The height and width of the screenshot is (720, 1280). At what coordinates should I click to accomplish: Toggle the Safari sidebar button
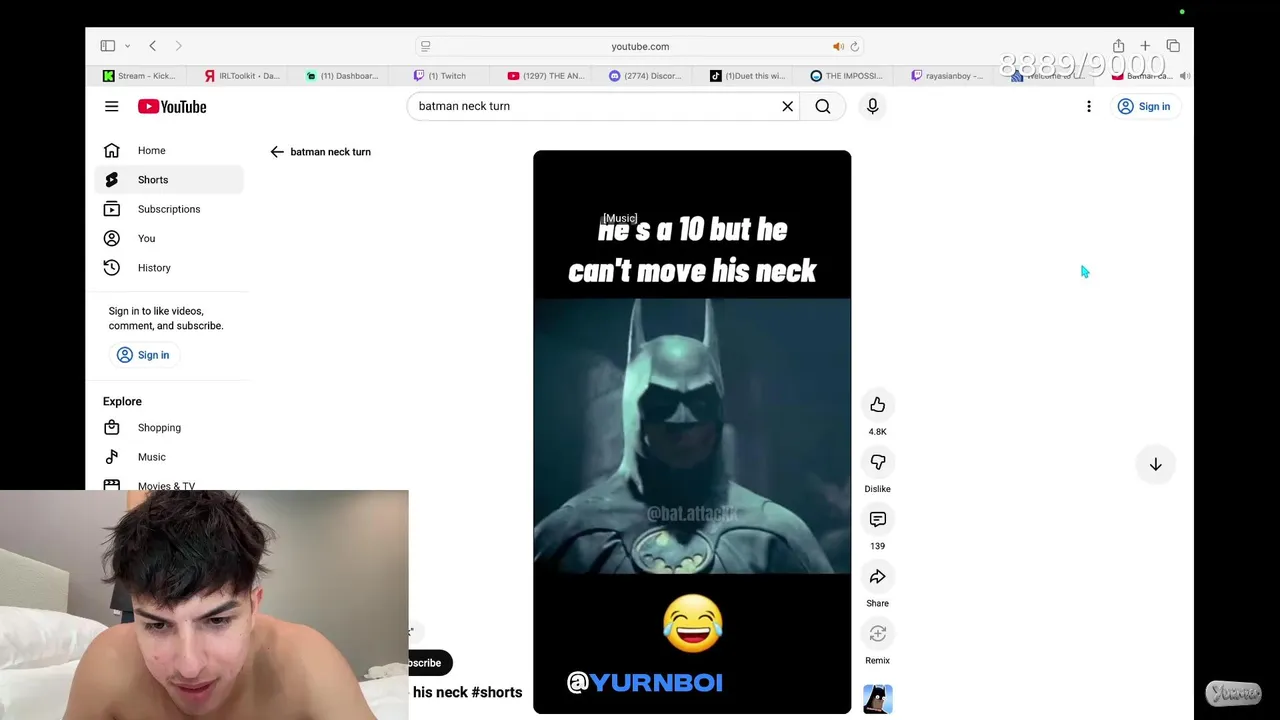click(107, 46)
